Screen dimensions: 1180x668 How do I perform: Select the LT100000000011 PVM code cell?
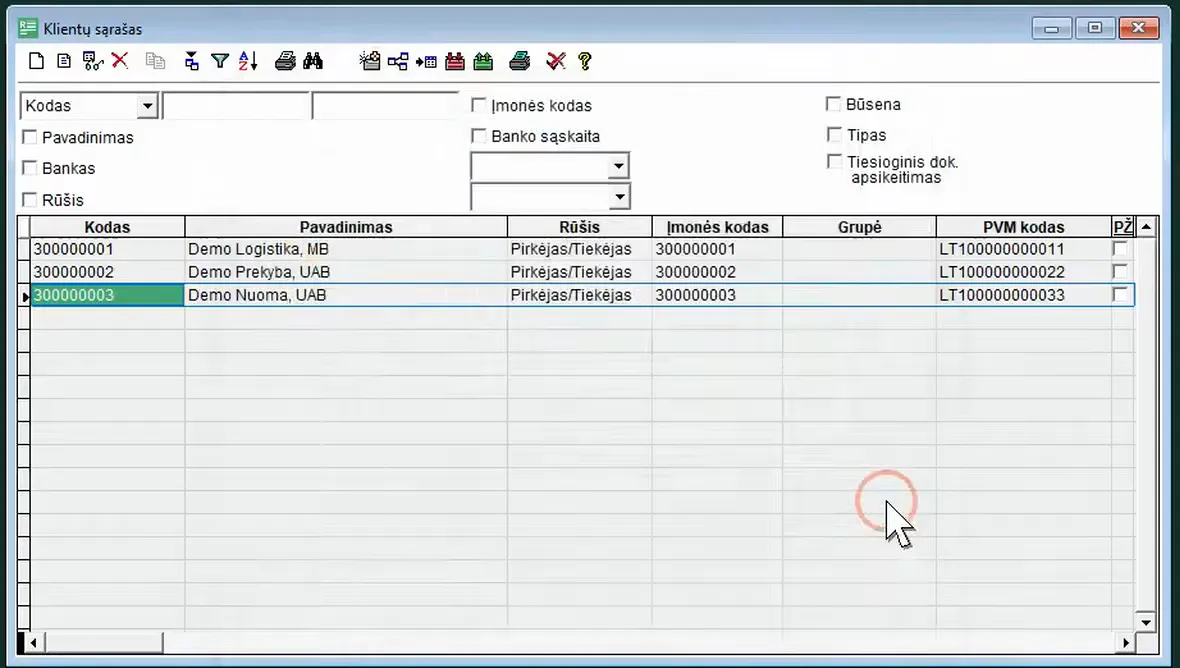(1023, 249)
